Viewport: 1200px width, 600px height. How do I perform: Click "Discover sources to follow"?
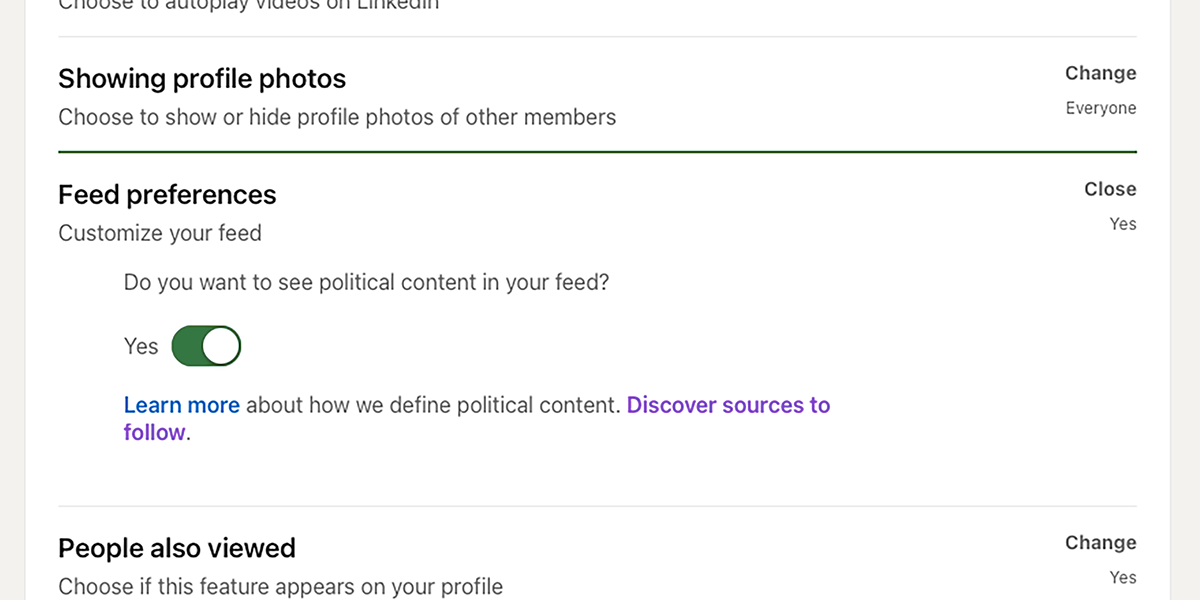pyautogui.click(x=728, y=405)
